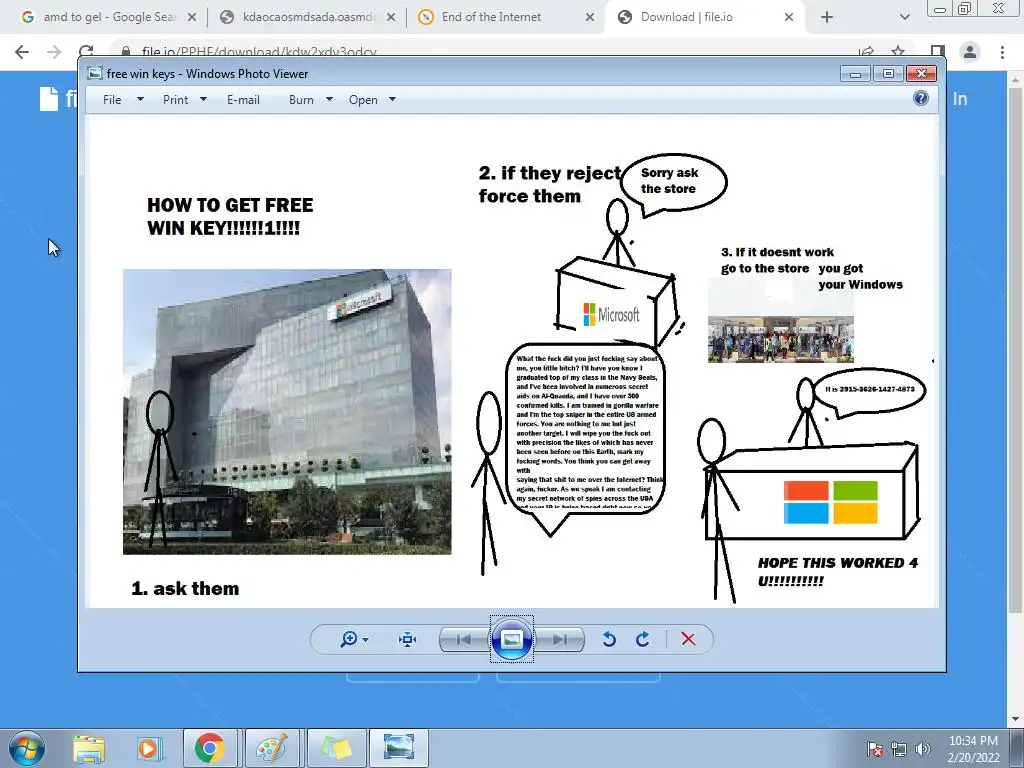Expand the Open dropdown arrow
The width and height of the screenshot is (1024, 768).
tap(392, 100)
